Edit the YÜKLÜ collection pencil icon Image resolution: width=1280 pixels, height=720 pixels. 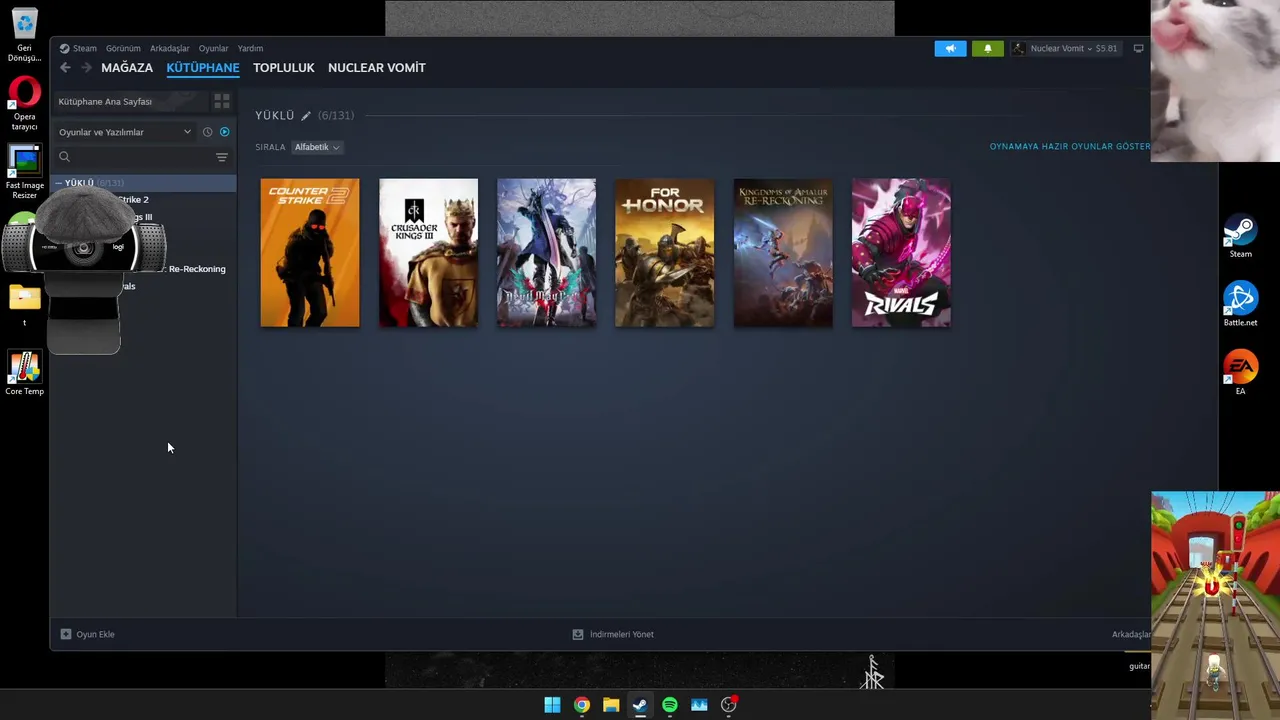pos(306,116)
